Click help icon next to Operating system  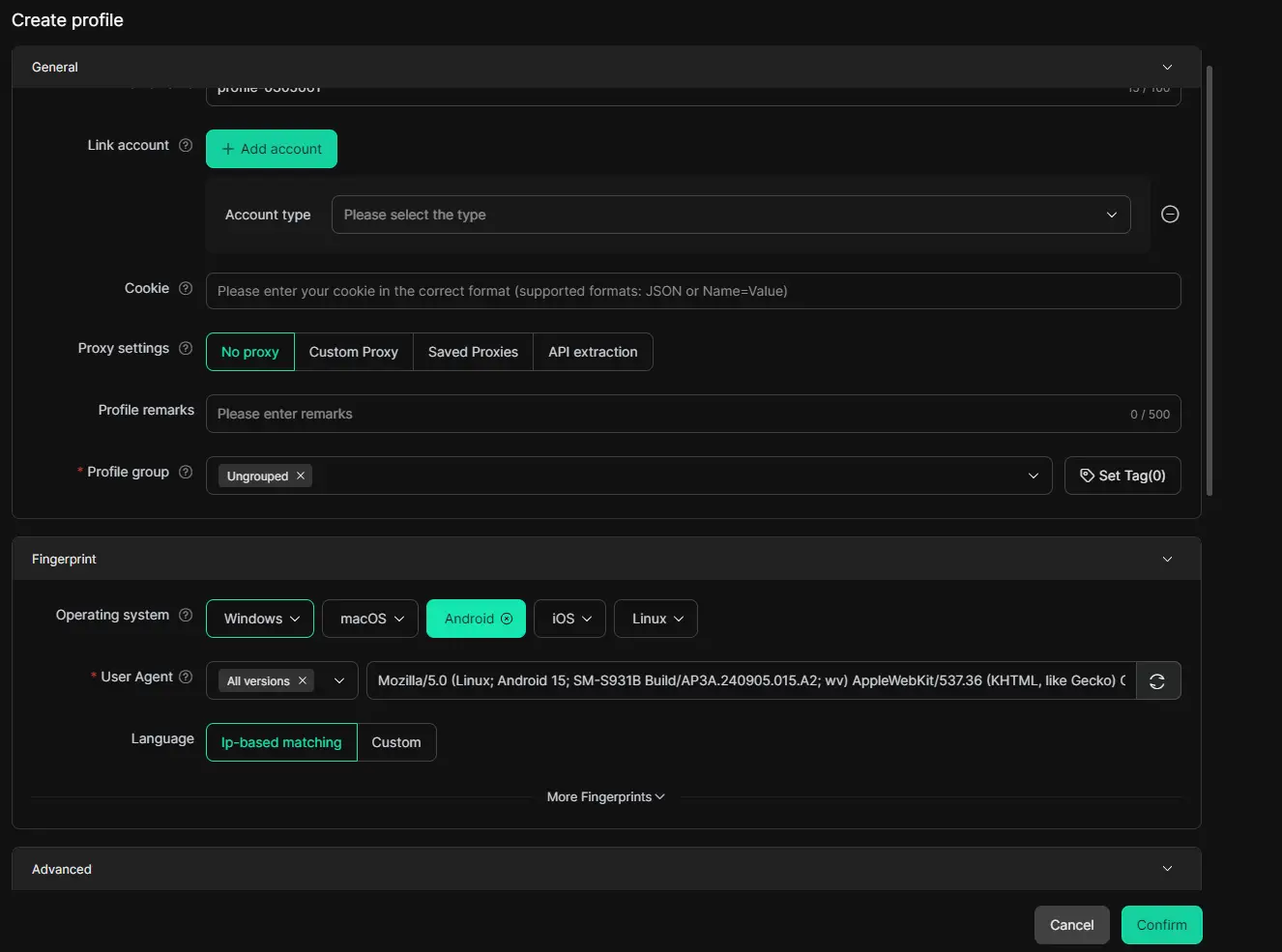[186, 615]
